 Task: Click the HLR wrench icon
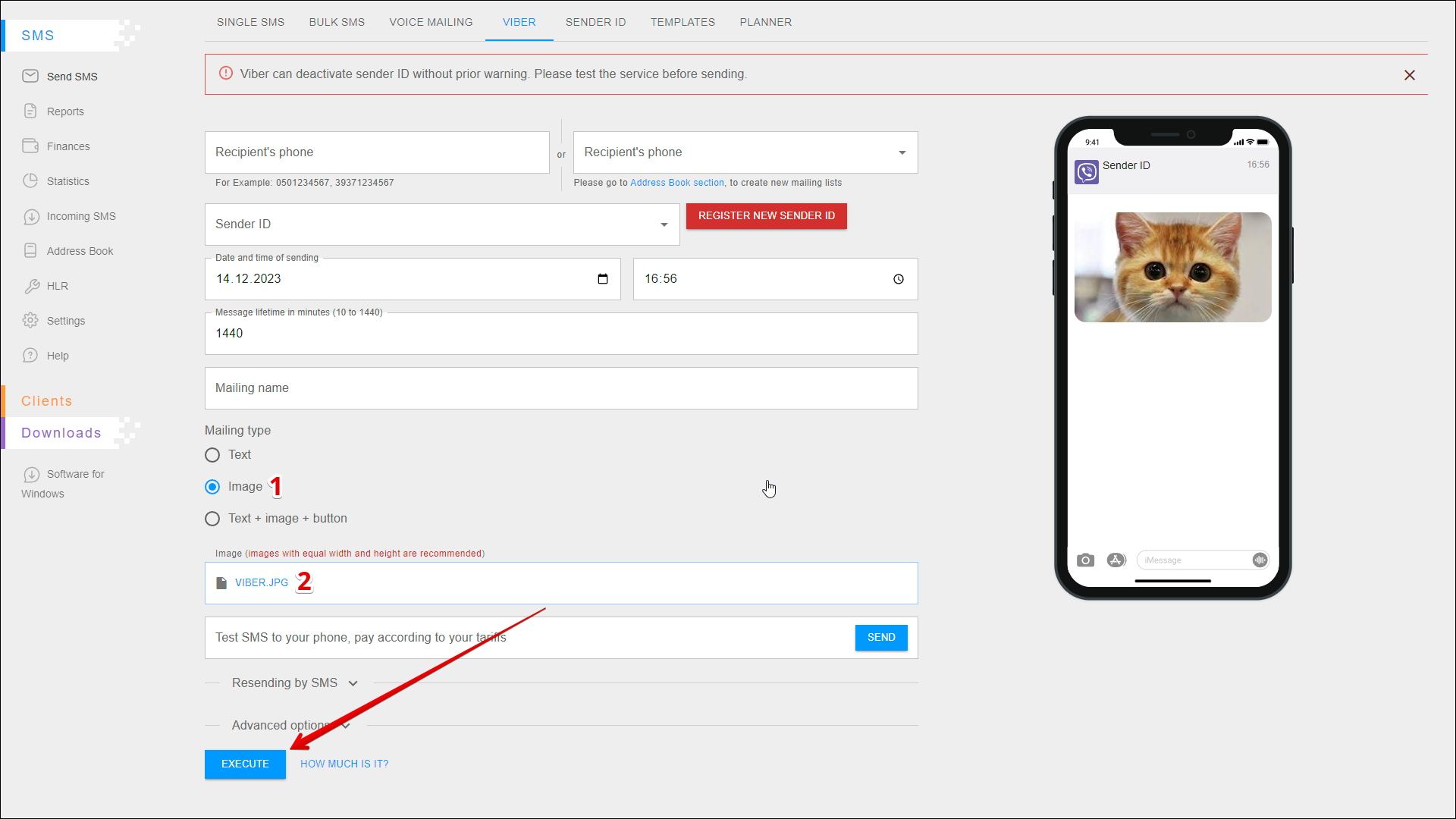tap(31, 286)
